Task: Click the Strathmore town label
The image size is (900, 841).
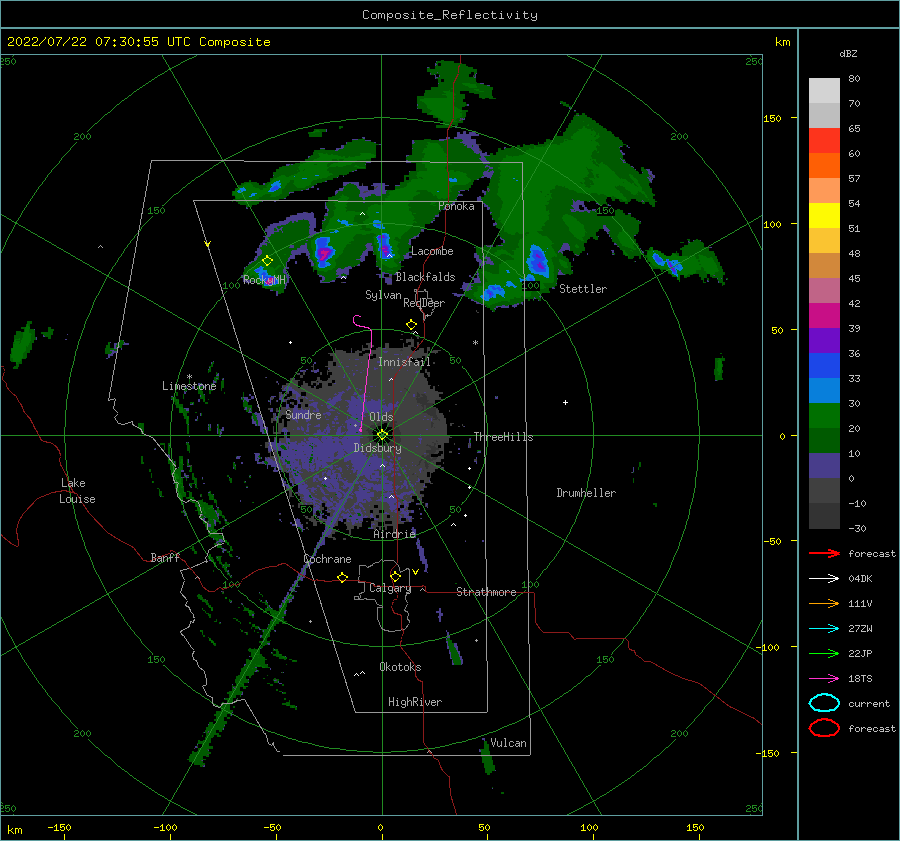Action: (x=486, y=592)
